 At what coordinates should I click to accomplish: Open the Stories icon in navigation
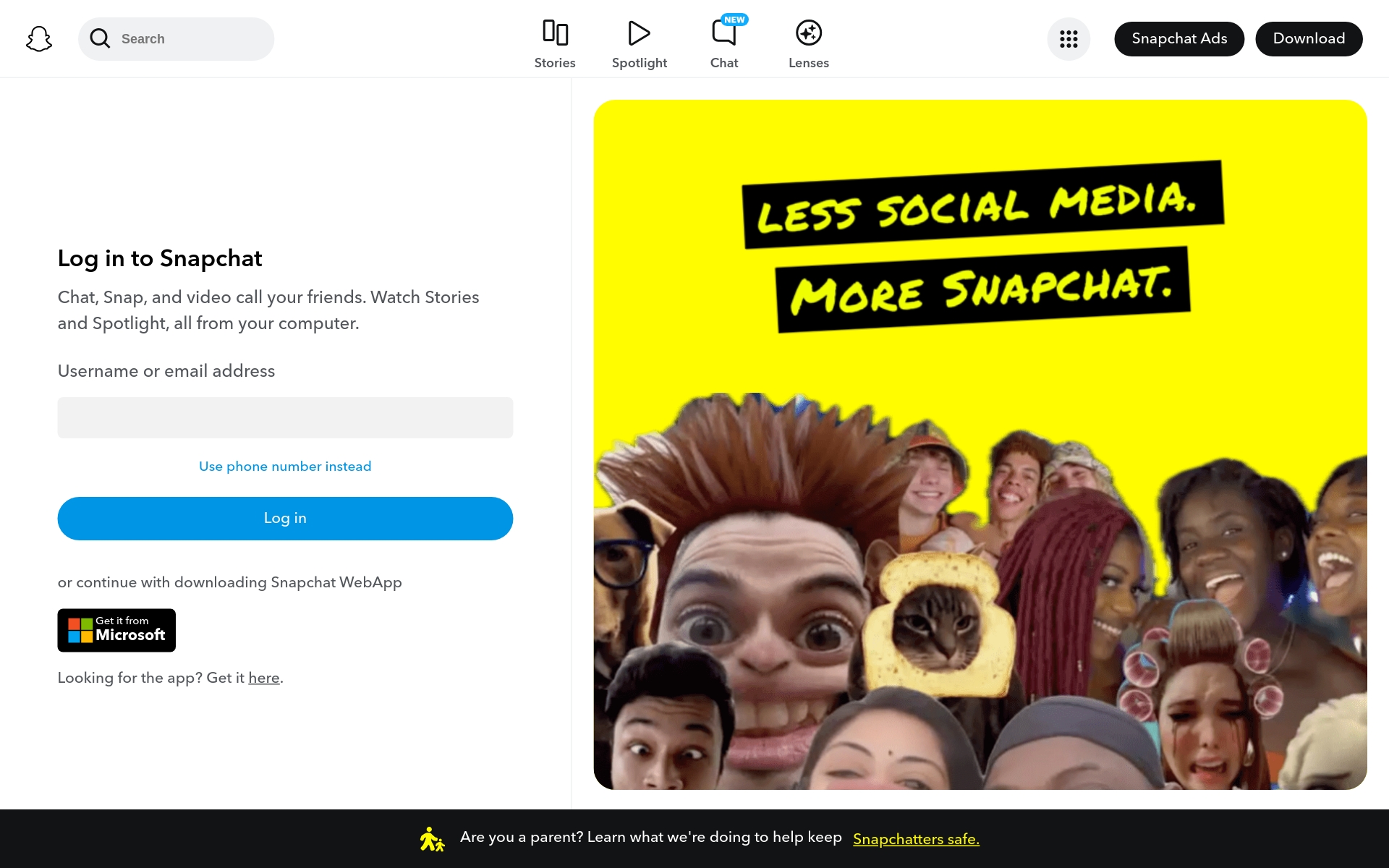pos(555,33)
